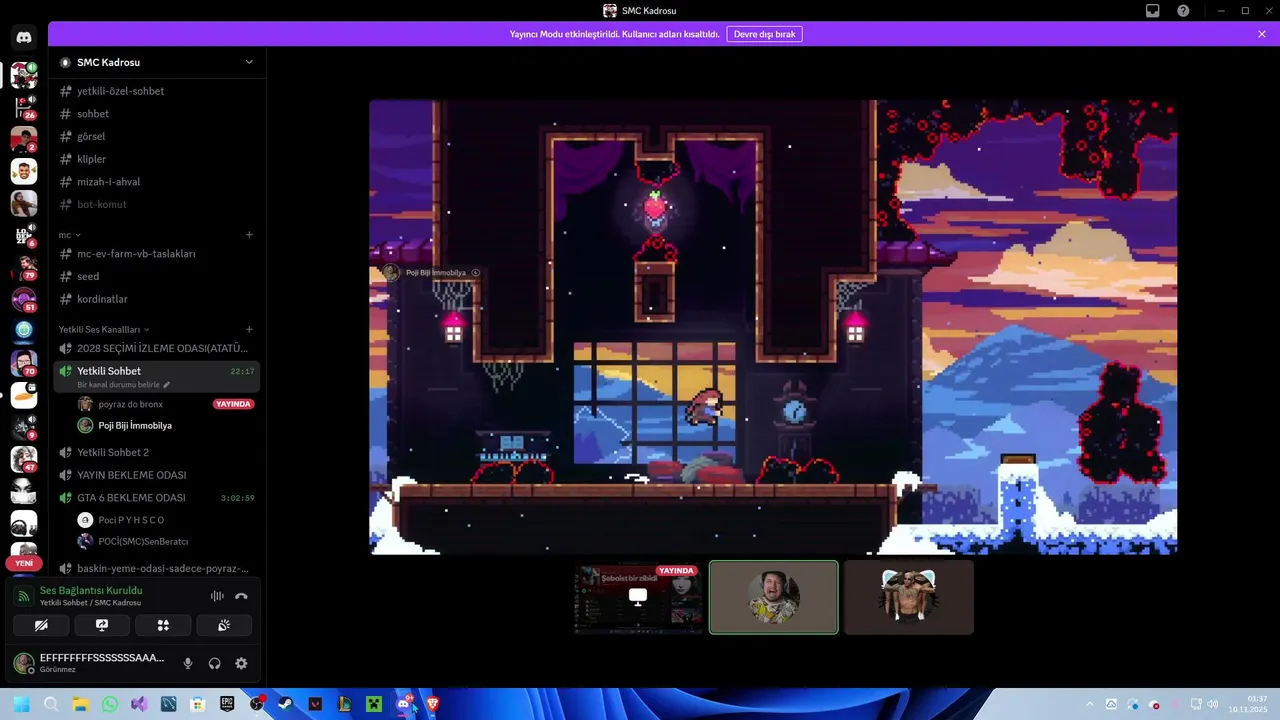Select the laughing-face participant tile
Image resolution: width=1280 pixels, height=720 pixels.
(774, 598)
